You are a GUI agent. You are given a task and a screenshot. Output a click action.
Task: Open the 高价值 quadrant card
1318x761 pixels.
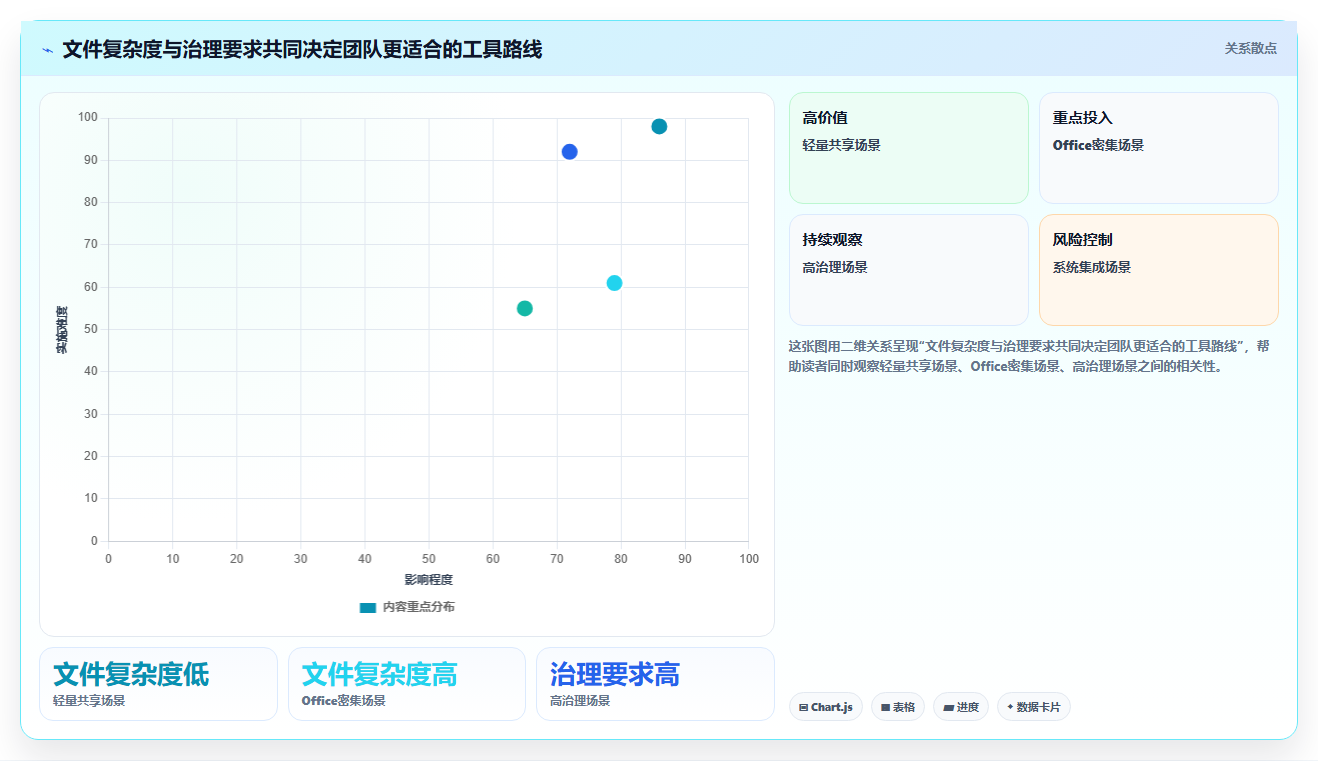click(x=909, y=148)
